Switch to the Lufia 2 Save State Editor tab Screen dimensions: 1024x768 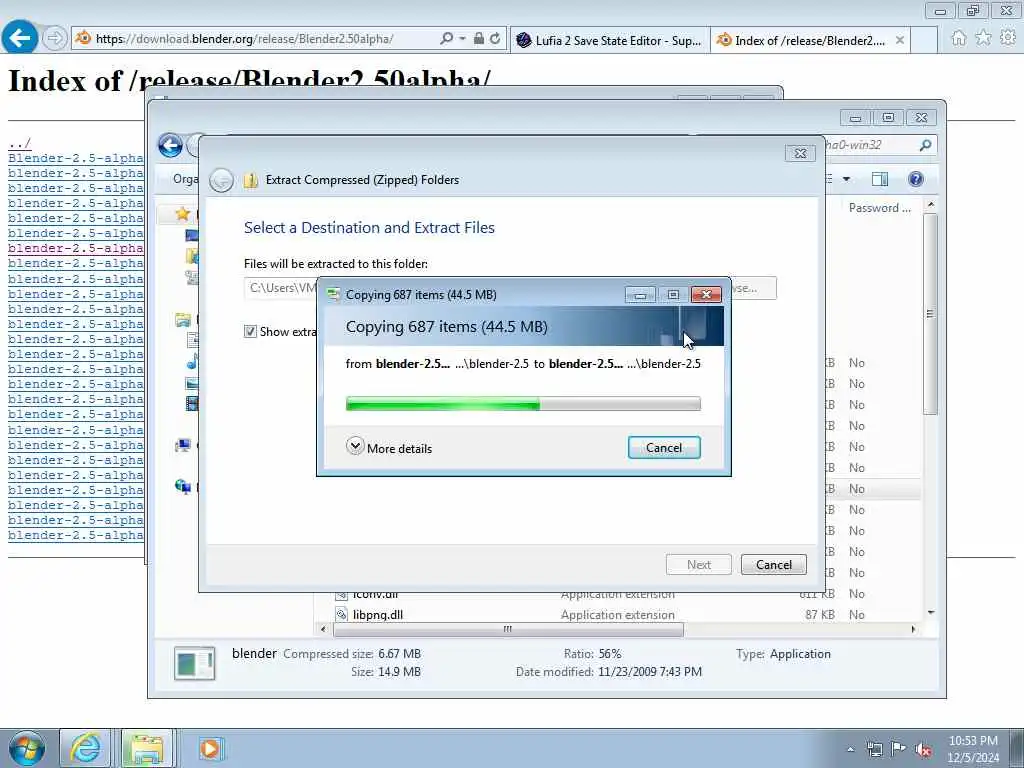point(609,40)
